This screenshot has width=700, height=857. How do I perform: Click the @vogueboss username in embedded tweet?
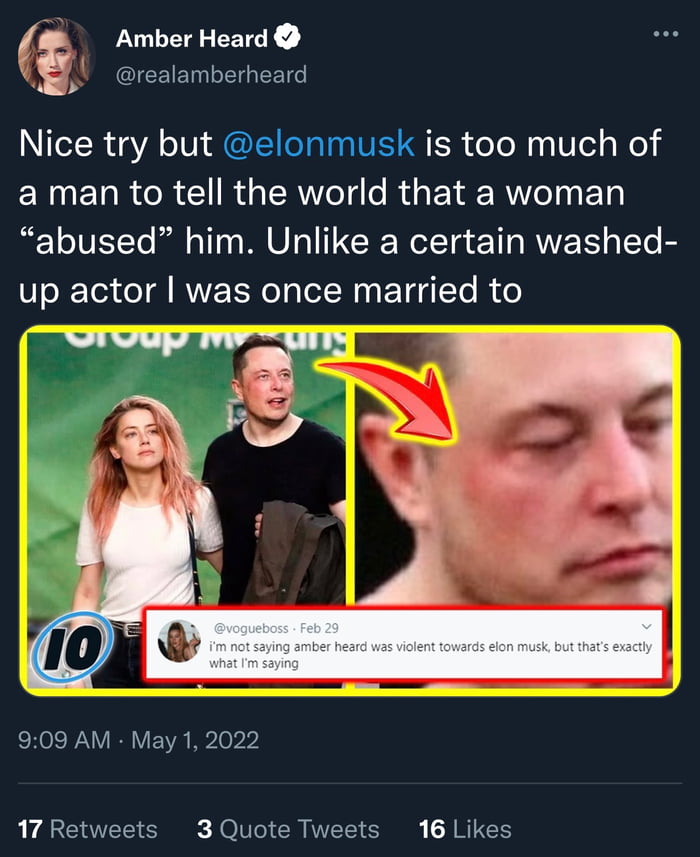tap(251, 628)
